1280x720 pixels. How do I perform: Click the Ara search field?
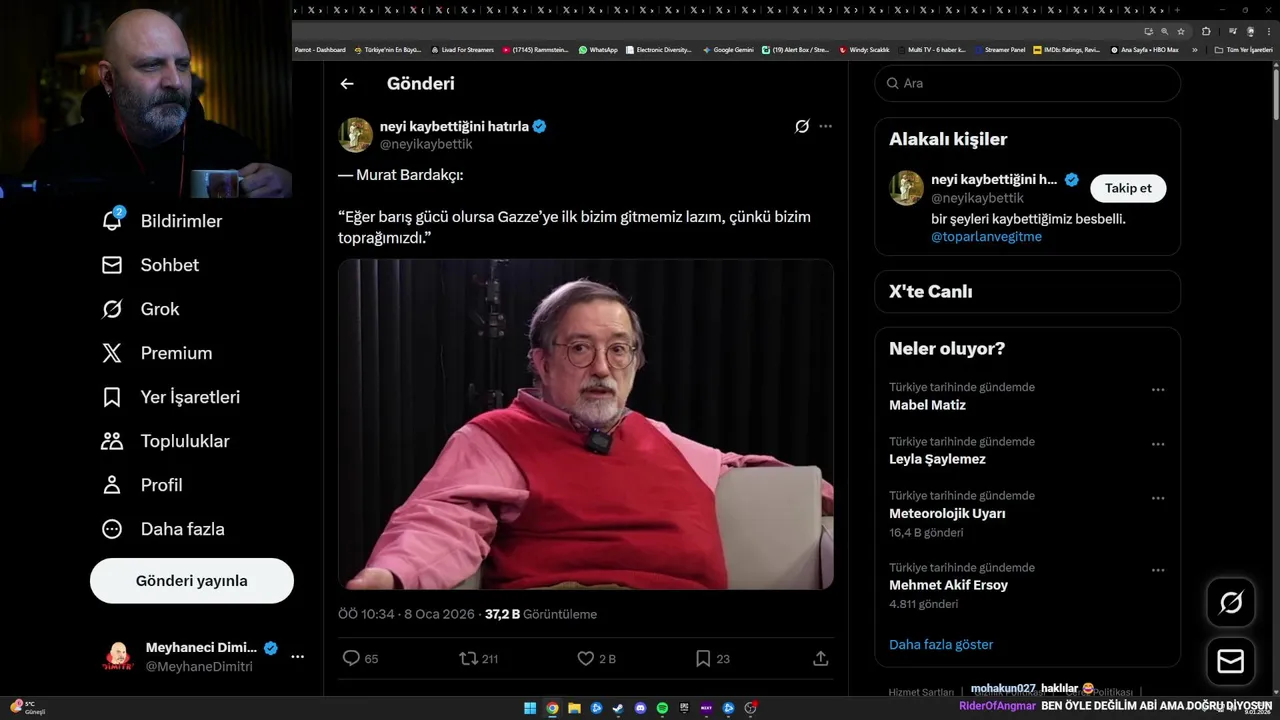coord(1028,83)
